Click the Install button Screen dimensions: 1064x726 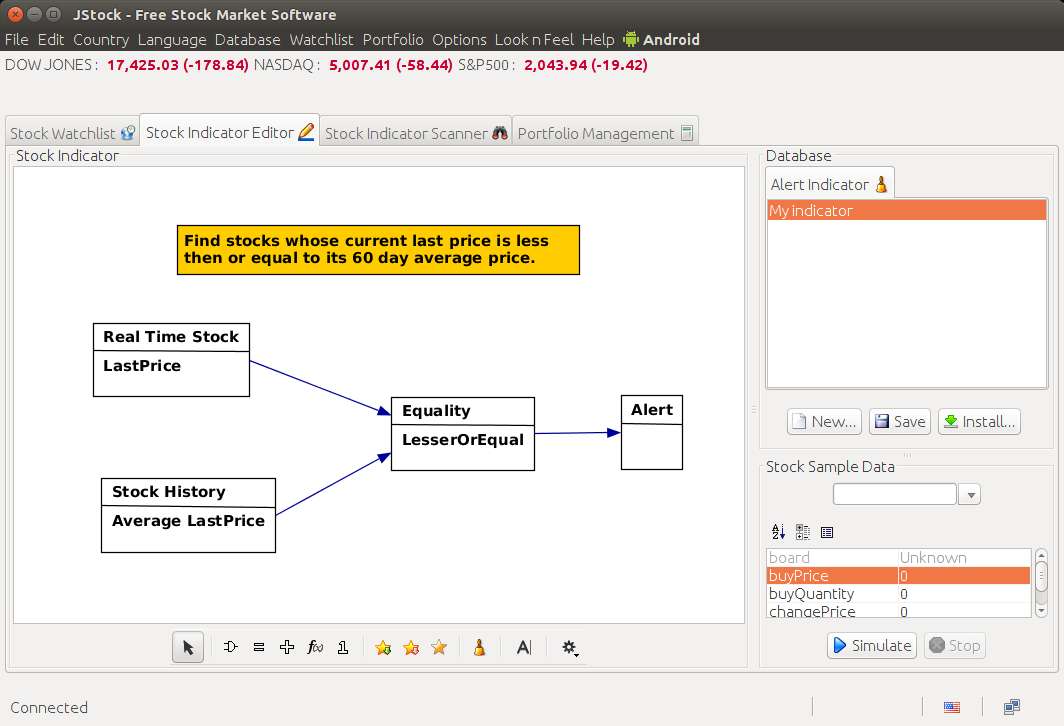pyautogui.click(x=979, y=421)
